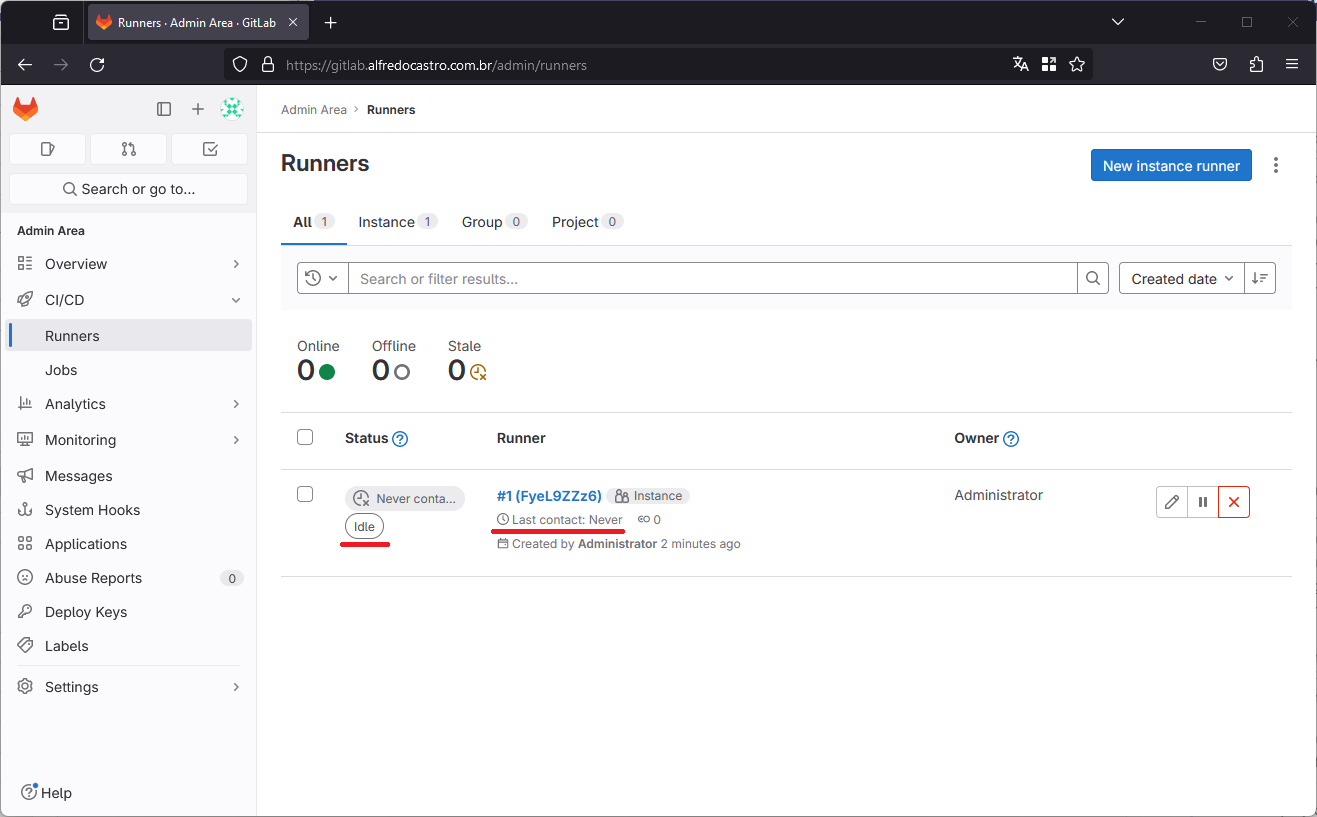Screen dimensions: 1317x817
Task: Open the GitLab logo homepage
Action: pos(25,109)
